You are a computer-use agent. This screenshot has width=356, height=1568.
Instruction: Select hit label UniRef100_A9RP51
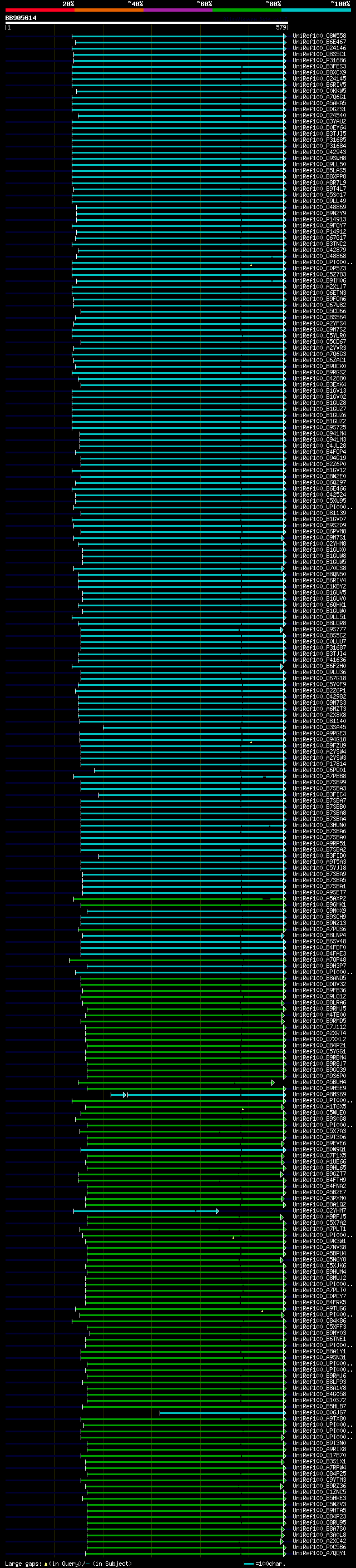(x=319, y=844)
